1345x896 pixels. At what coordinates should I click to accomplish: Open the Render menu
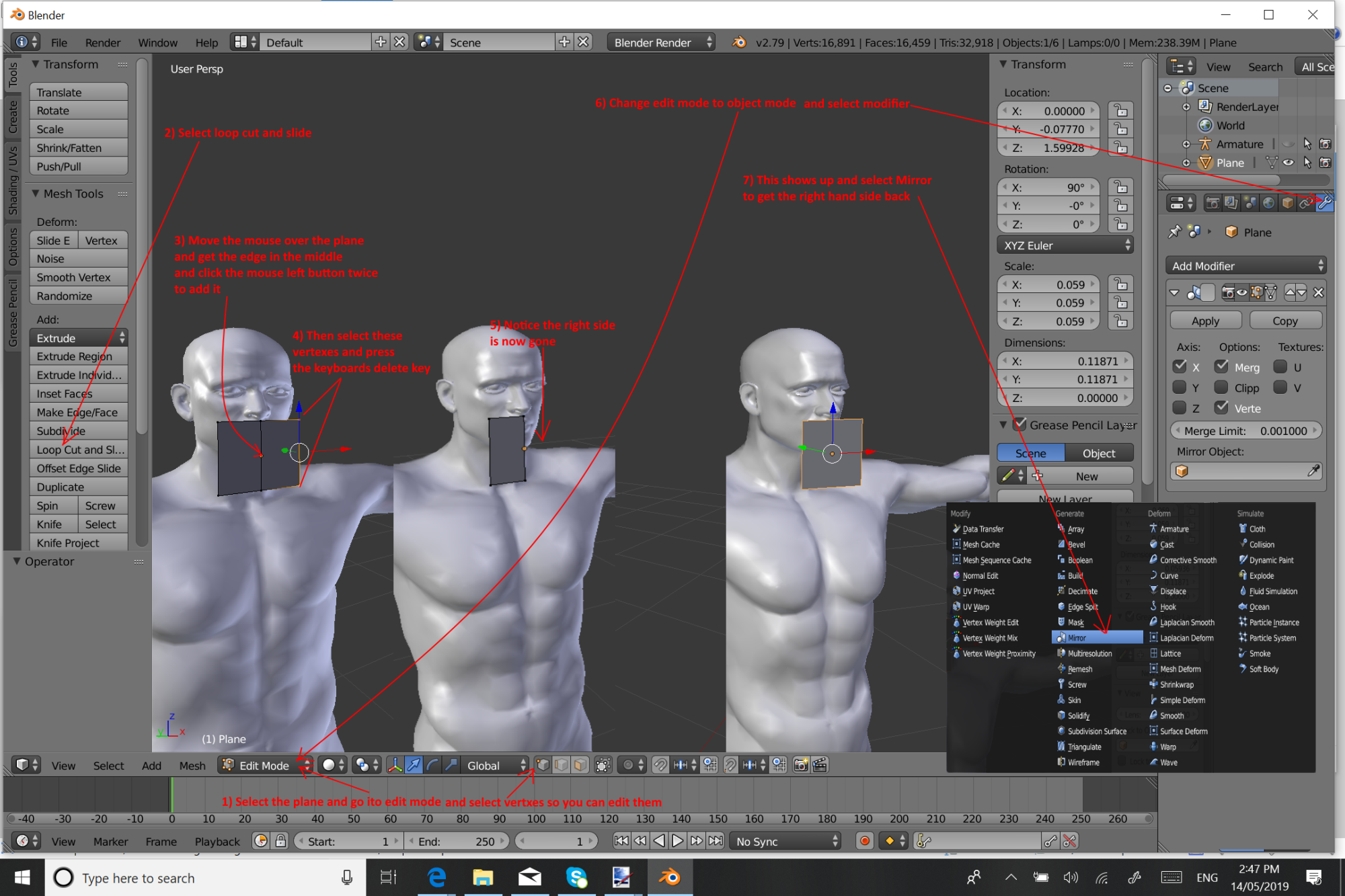103,42
